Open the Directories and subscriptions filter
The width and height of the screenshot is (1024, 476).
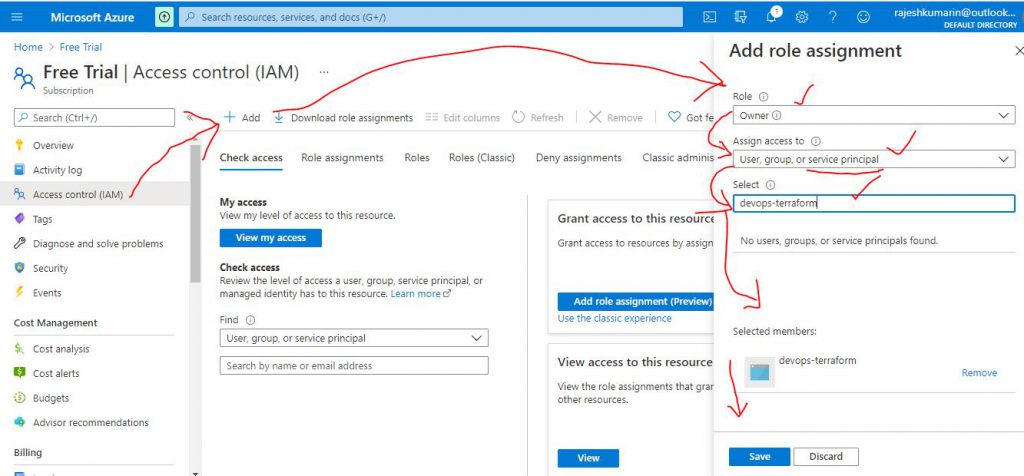tap(740, 17)
